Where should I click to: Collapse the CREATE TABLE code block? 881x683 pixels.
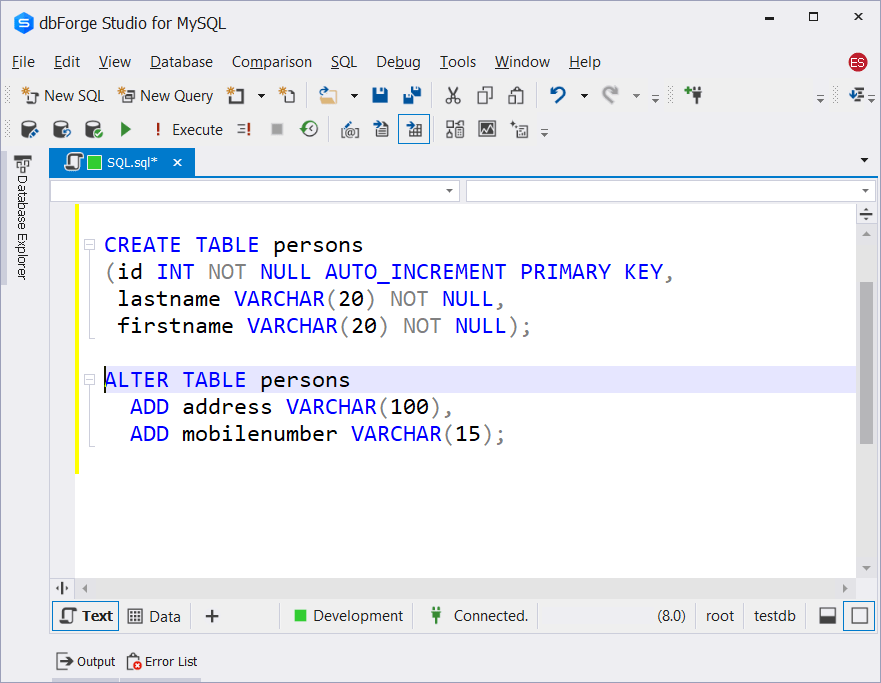(89, 244)
